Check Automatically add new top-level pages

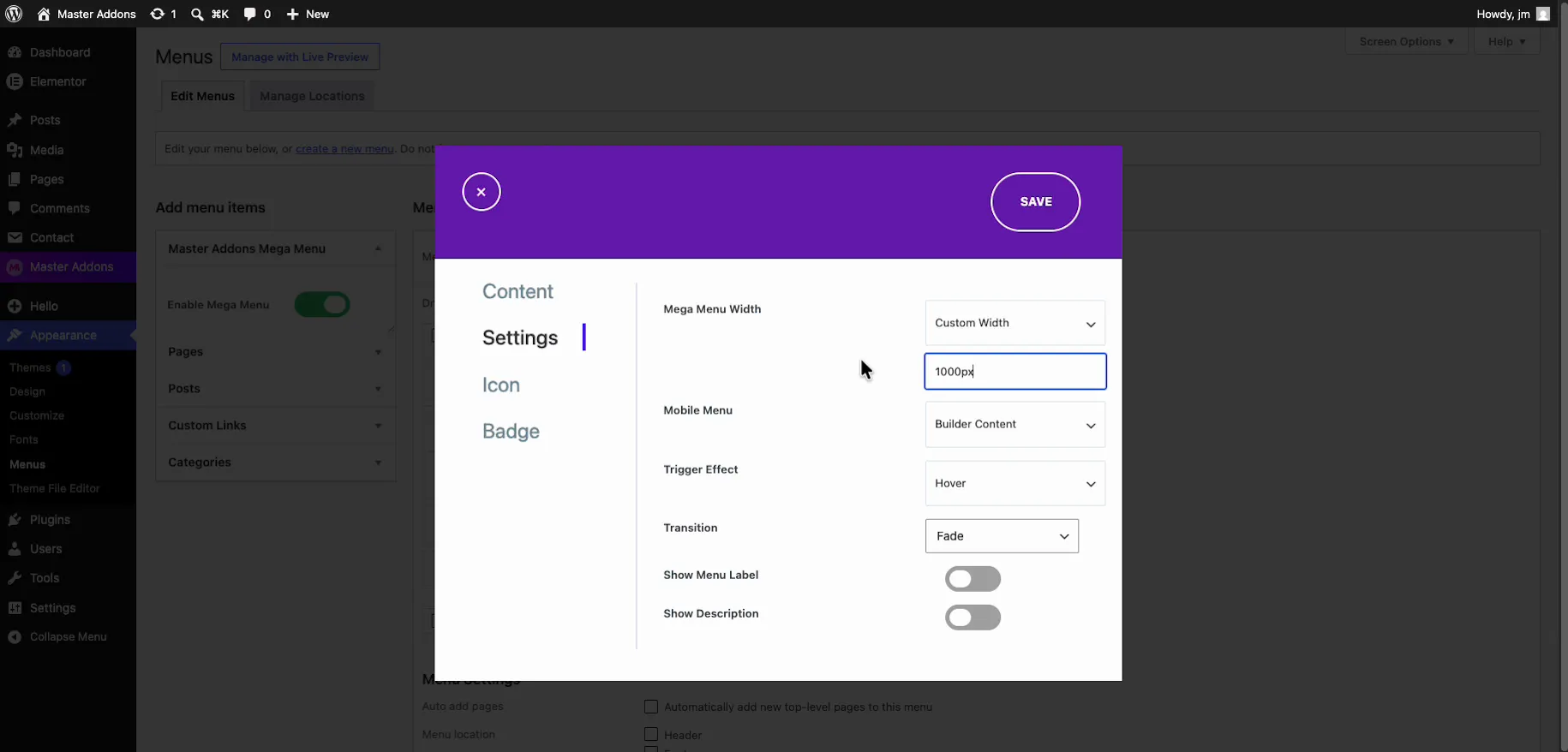click(x=651, y=707)
